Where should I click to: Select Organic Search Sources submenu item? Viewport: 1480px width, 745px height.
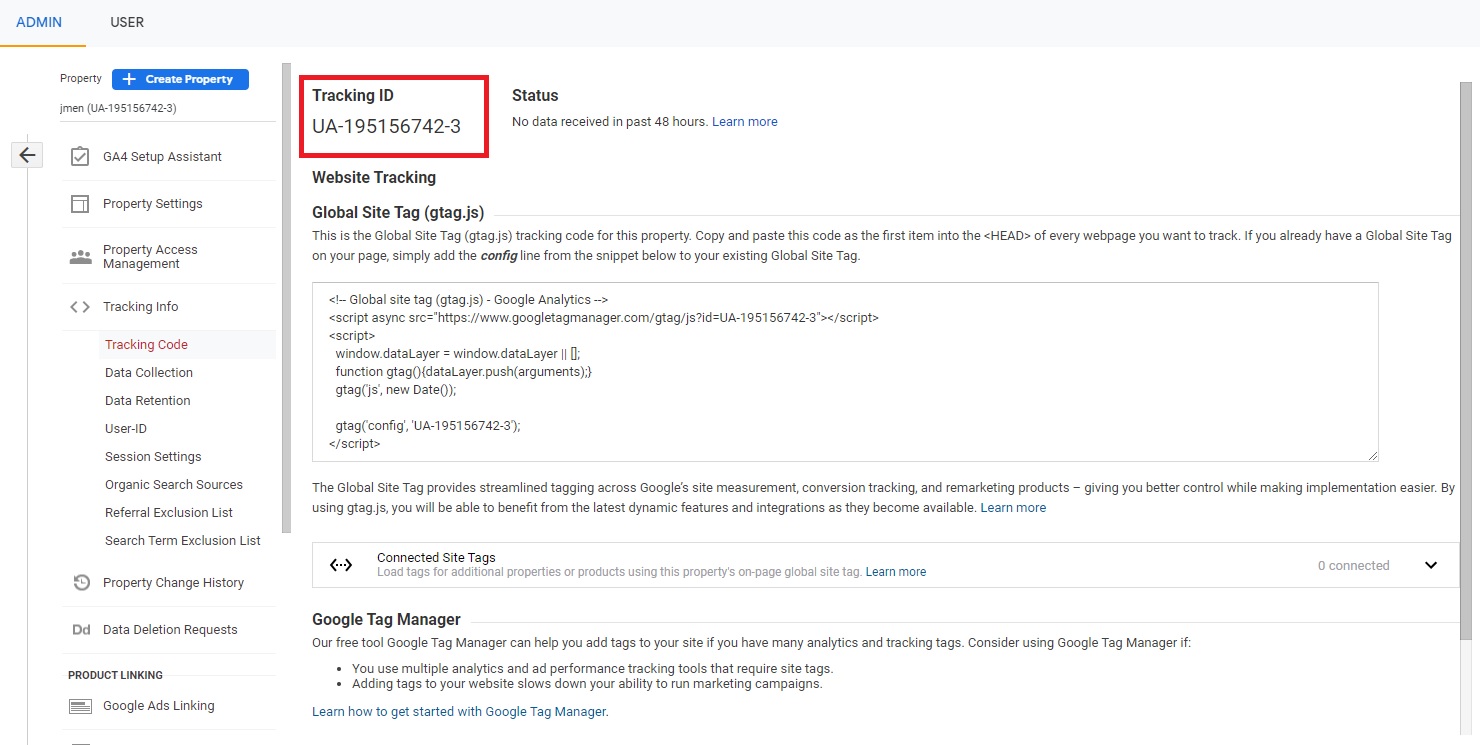[174, 484]
